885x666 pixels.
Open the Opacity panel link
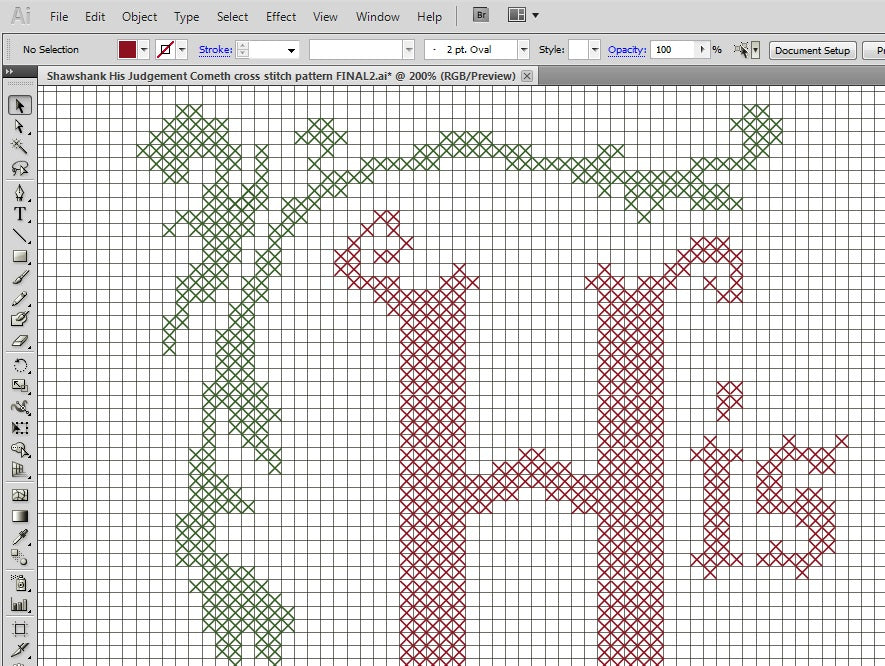(x=627, y=50)
